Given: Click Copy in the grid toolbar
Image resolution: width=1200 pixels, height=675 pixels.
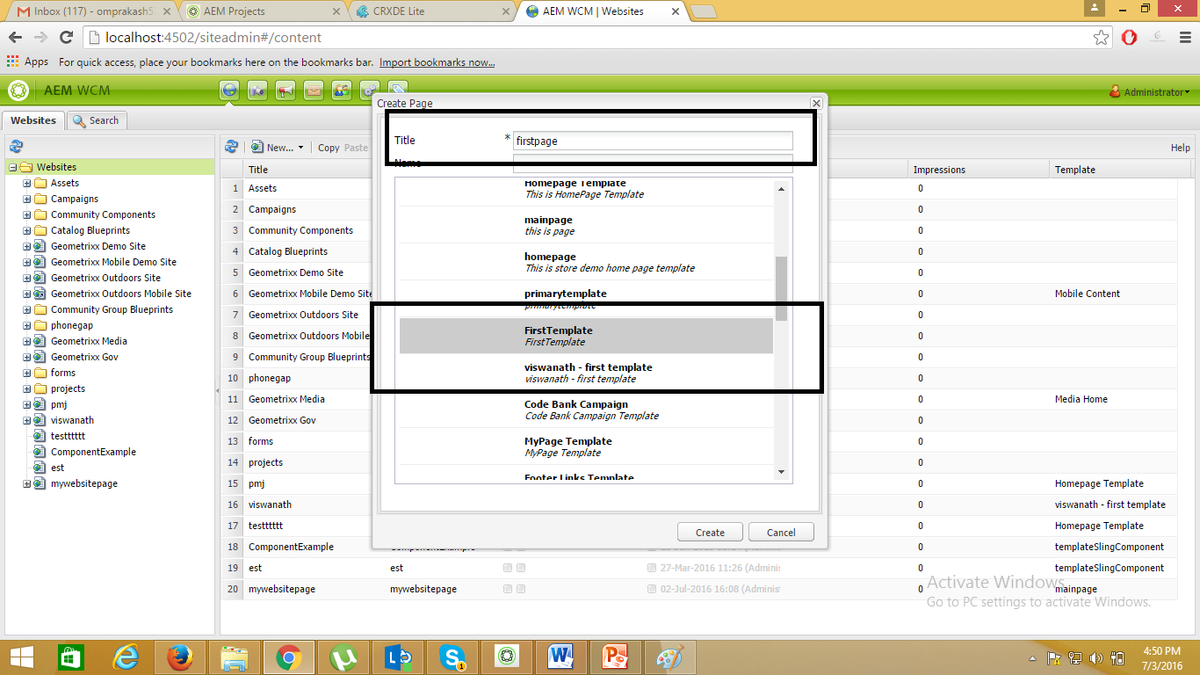Looking at the screenshot, I should [329, 148].
